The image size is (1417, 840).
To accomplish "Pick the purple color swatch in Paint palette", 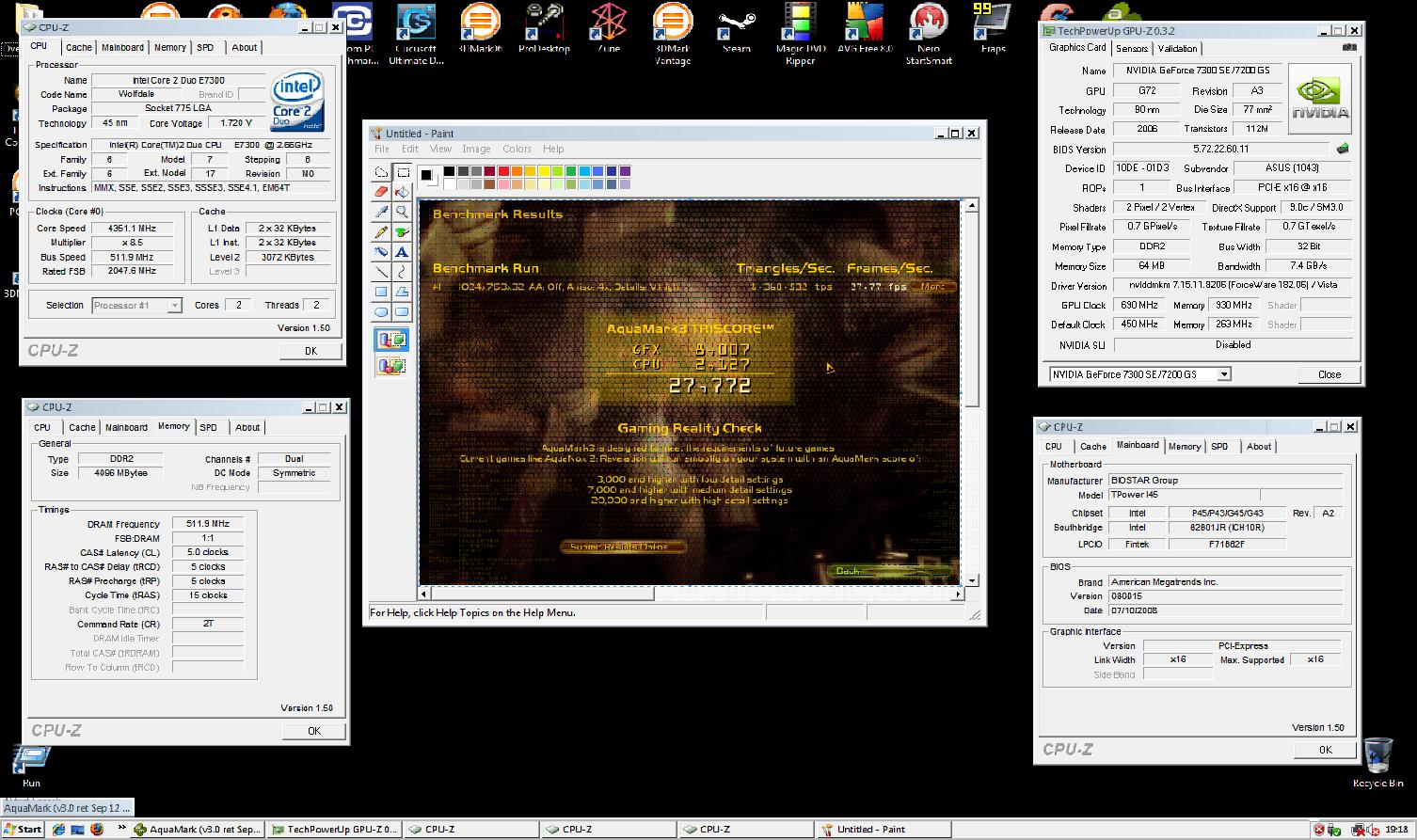I will click(x=626, y=171).
